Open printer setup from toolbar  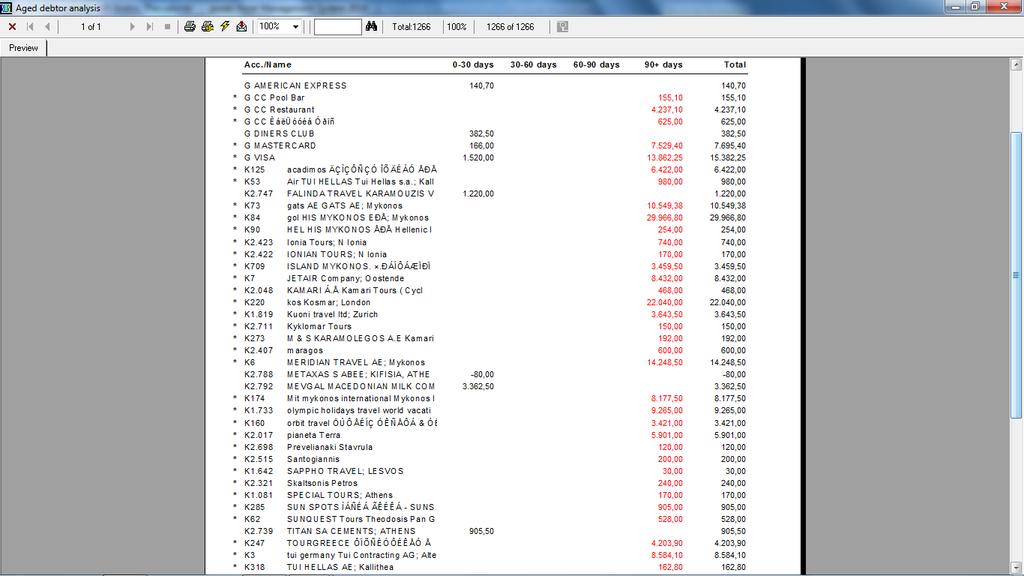coord(207,27)
